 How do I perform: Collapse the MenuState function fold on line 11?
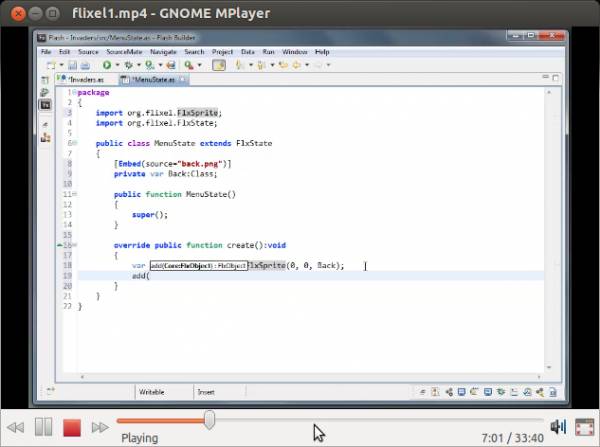coord(75,194)
